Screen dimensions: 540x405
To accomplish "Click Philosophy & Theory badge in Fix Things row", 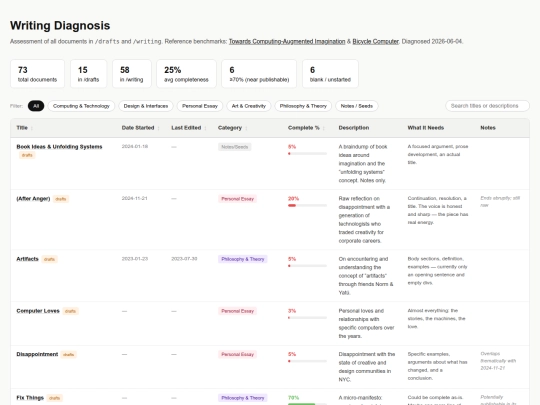I will [x=243, y=398].
